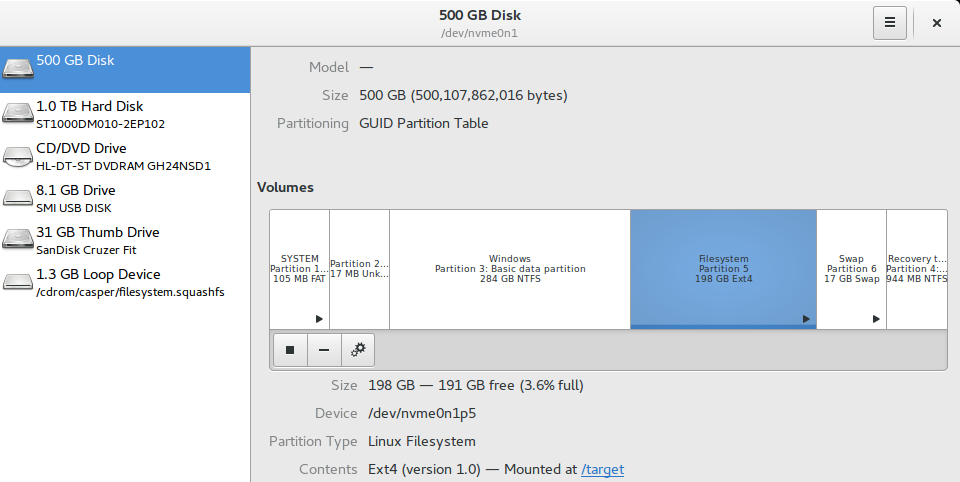960x482 pixels.
Task: Select the 1.3 GB Loop Device entry
Action: coord(125,283)
